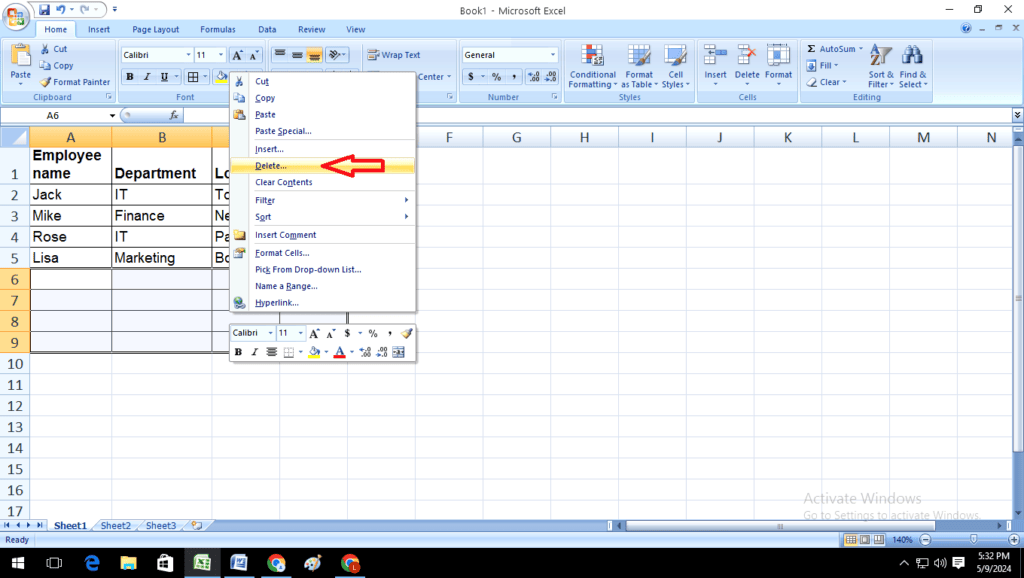The height and width of the screenshot is (578, 1024).
Task: Switch to the Page Layout ribbon tab
Action: 155,30
